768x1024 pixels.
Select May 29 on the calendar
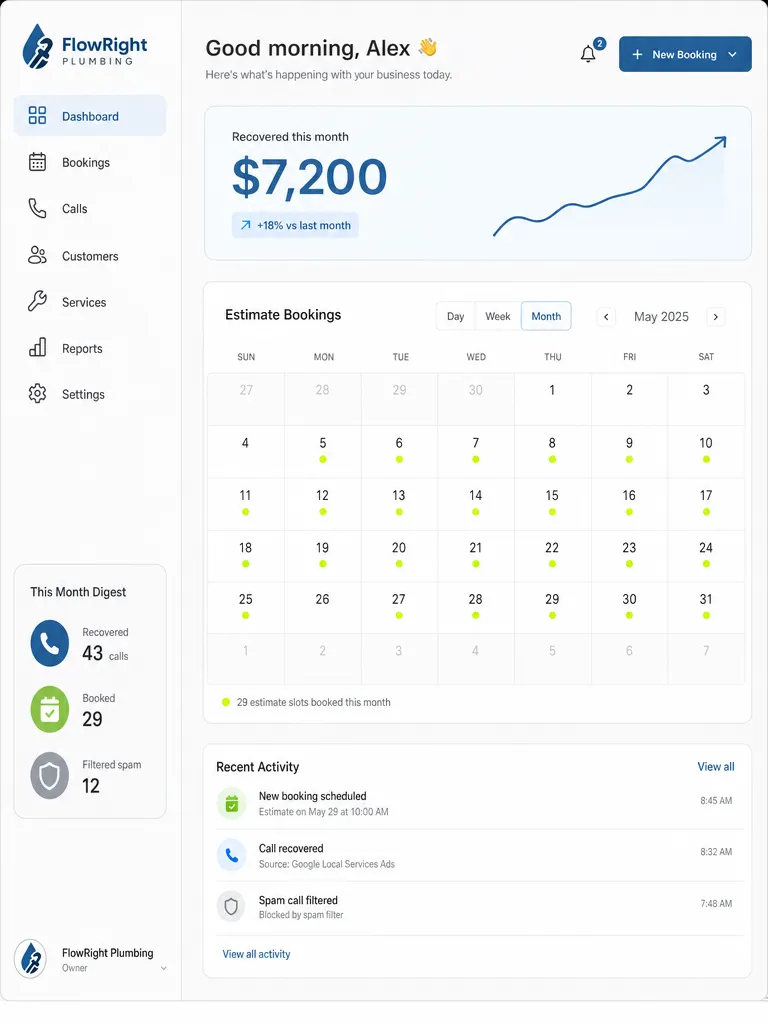click(x=552, y=607)
